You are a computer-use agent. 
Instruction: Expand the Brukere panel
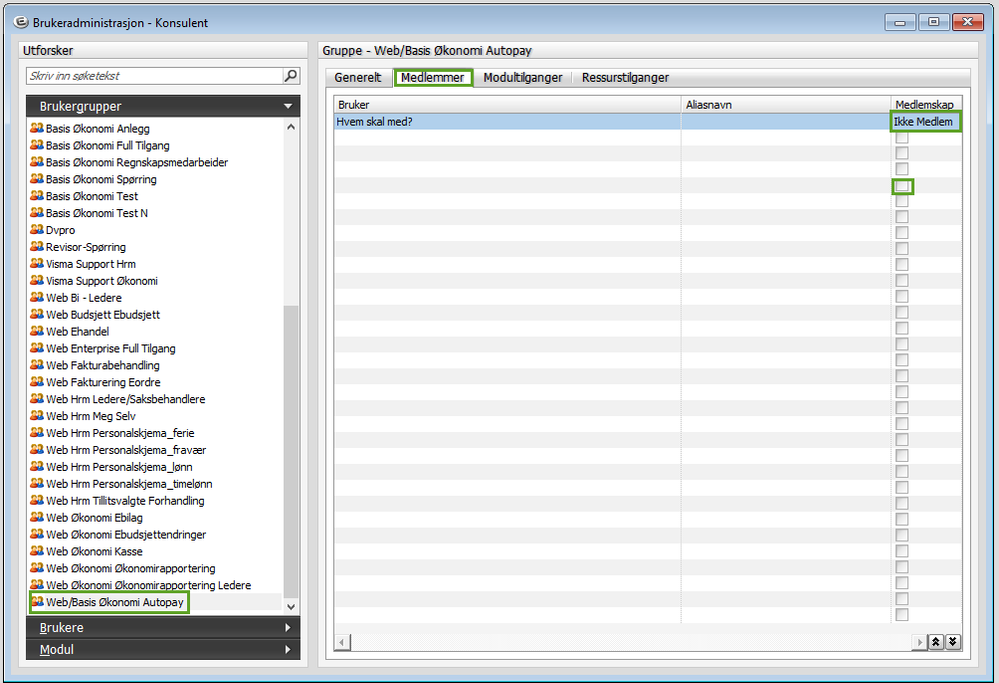pyautogui.click(x=163, y=628)
